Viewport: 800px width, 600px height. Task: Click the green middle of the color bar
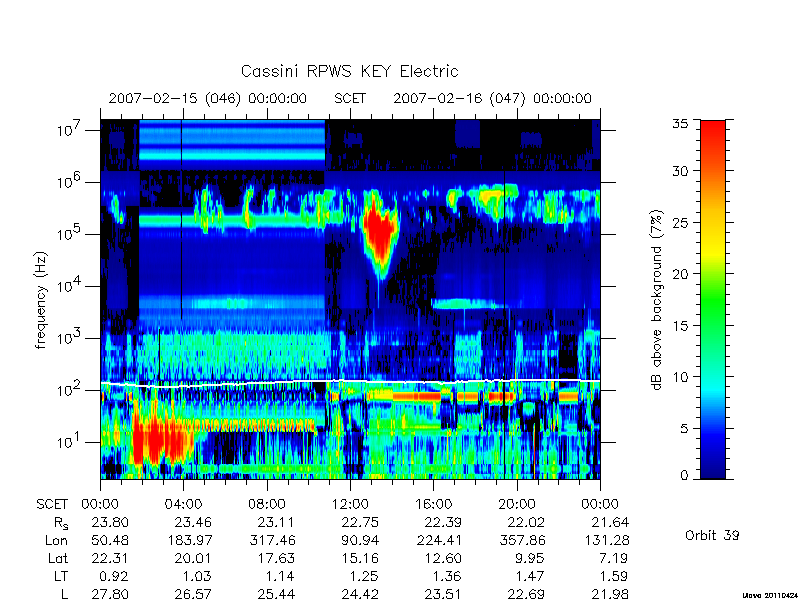pyautogui.click(x=713, y=300)
